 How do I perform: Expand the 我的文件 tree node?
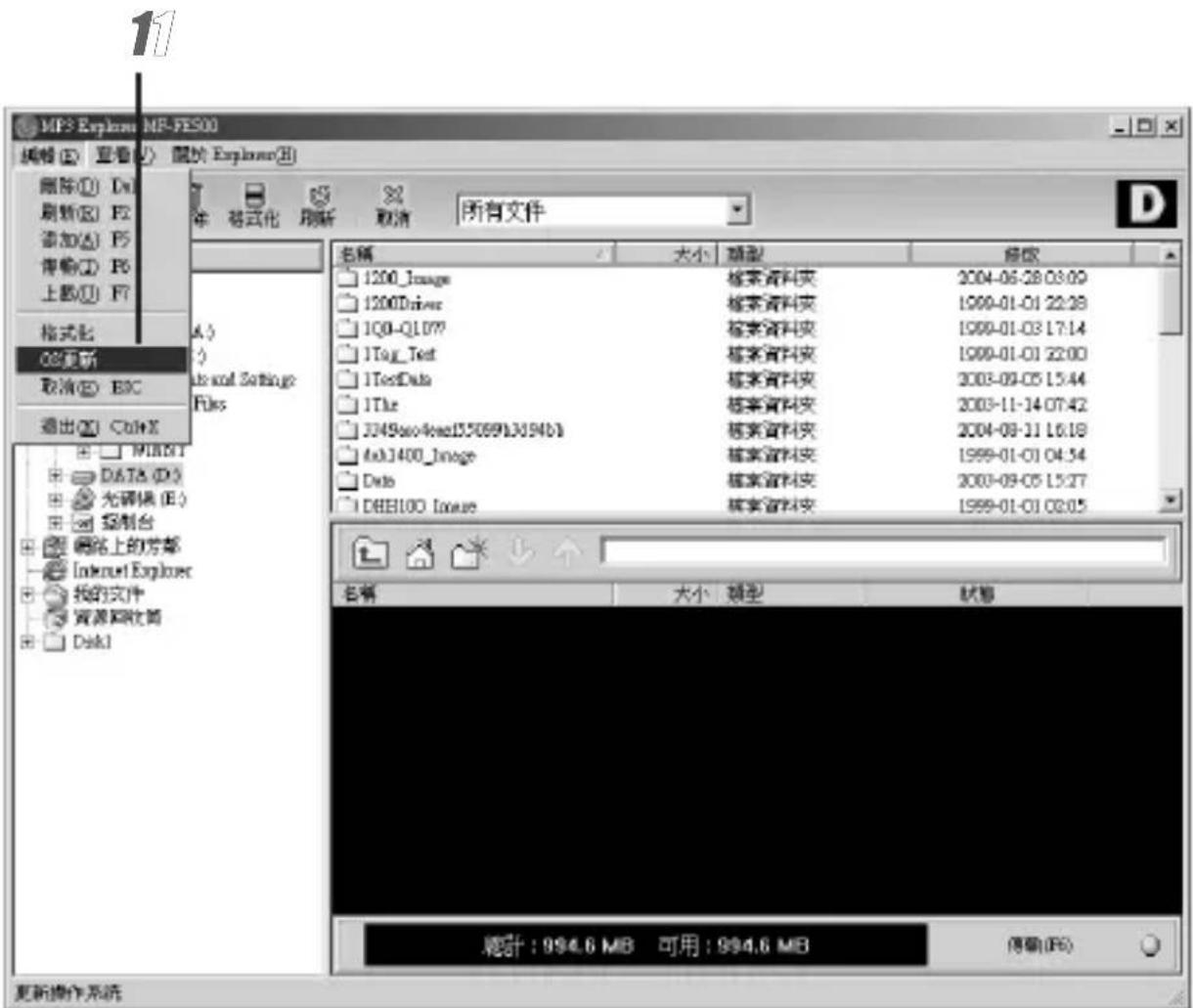(x=28, y=594)
